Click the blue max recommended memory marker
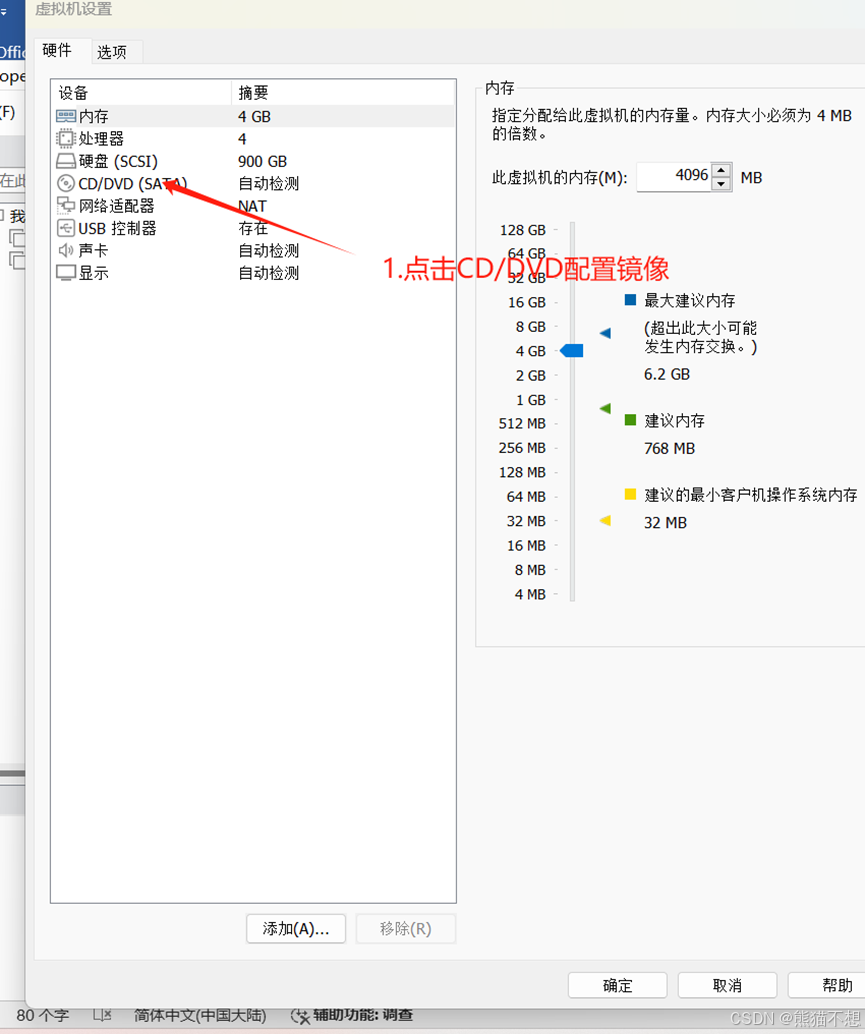This screenshot has width=865, height=1034. [605, 333]
